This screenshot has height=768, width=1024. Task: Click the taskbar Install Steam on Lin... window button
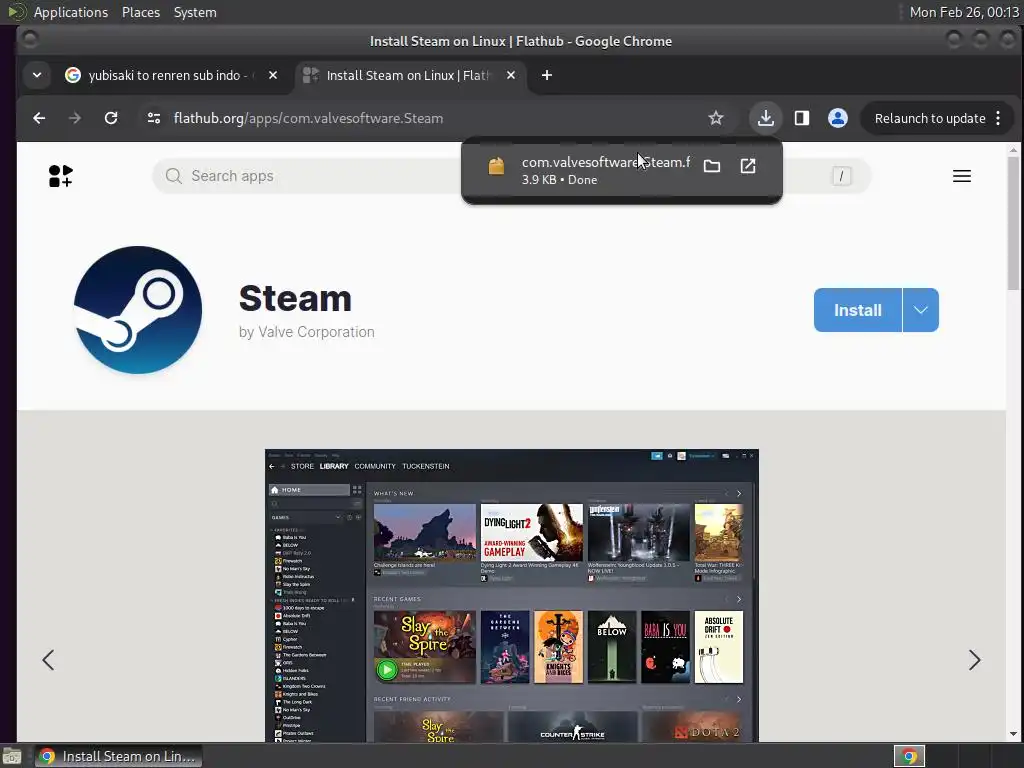(118, 756)
